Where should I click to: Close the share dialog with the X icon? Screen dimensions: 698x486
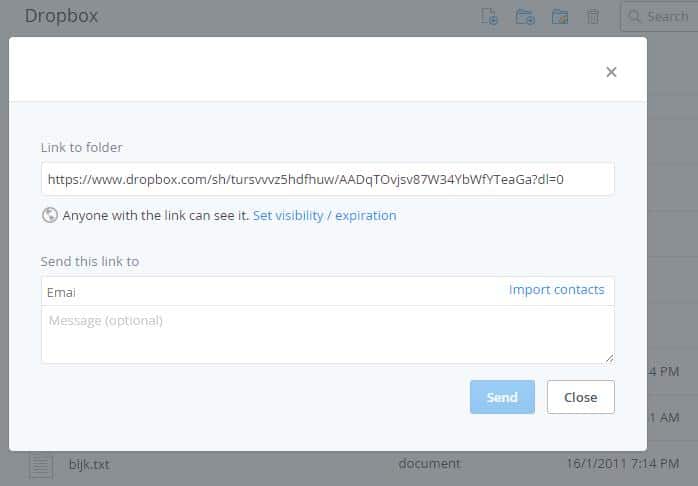611,72
